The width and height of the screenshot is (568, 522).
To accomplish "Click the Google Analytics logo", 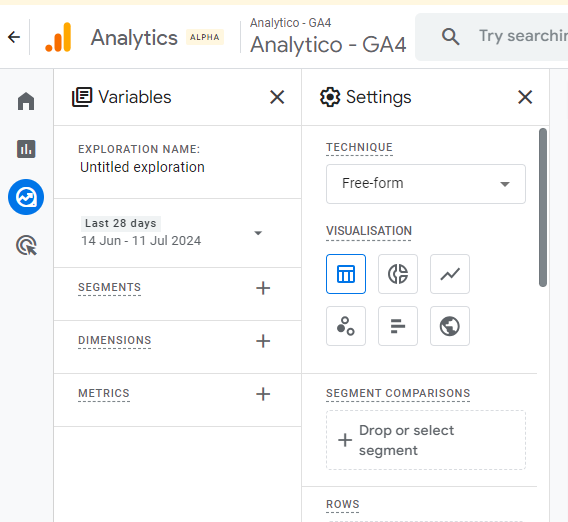I will [x=58, y=37].
